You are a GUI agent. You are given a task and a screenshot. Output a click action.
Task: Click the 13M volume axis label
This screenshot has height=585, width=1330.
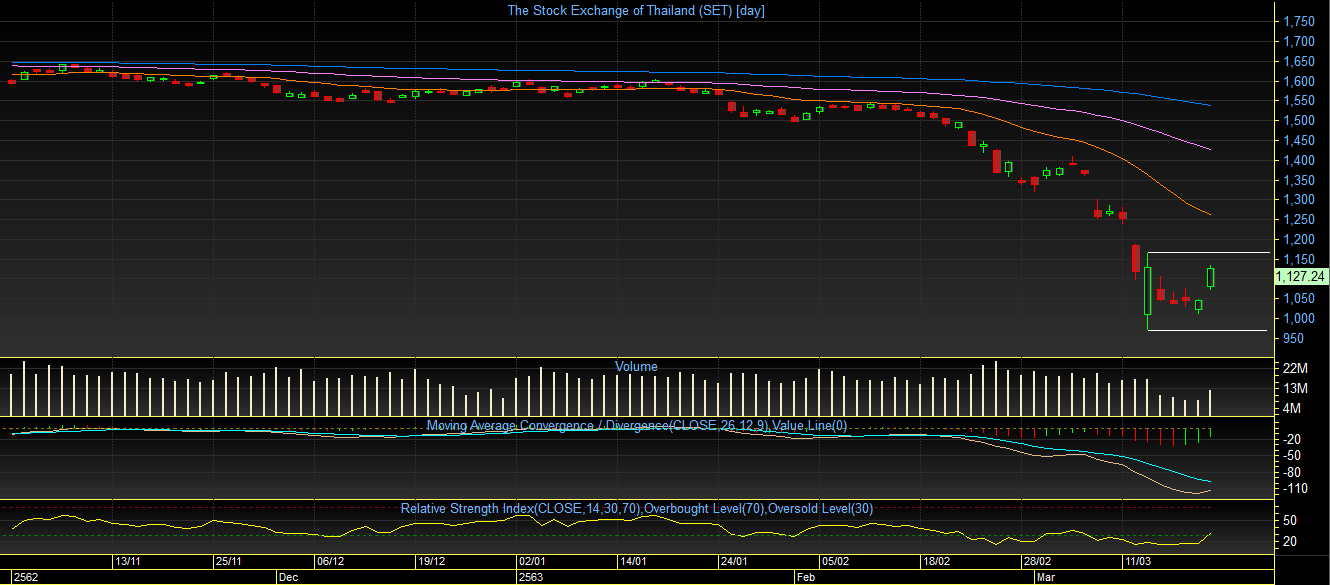[1293, 388]
